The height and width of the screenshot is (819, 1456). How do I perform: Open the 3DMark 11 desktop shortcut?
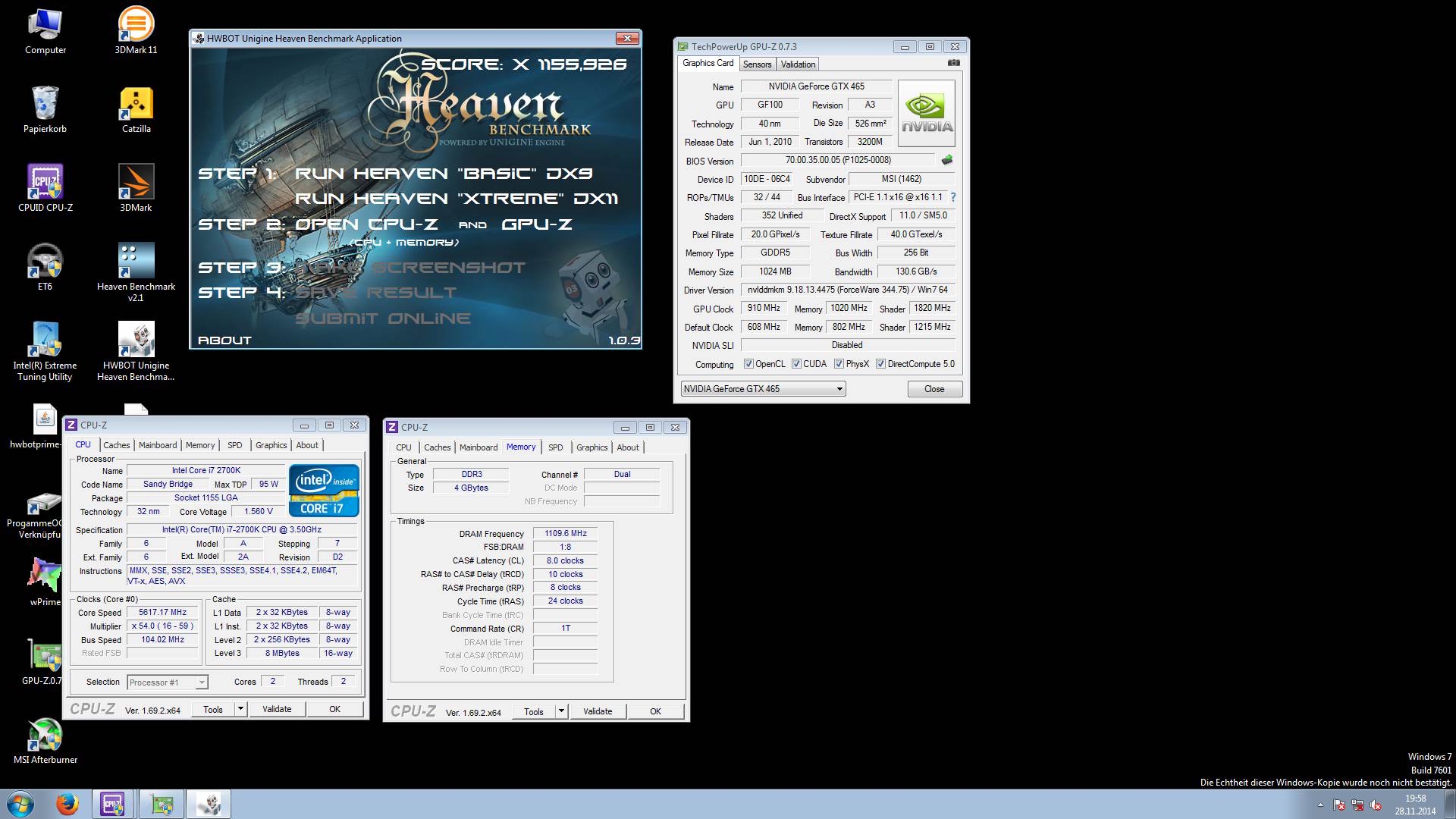tap(136, 31)
